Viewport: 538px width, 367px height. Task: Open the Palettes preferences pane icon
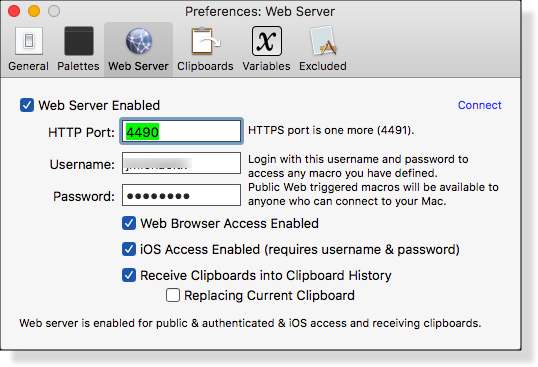point(79,41)
